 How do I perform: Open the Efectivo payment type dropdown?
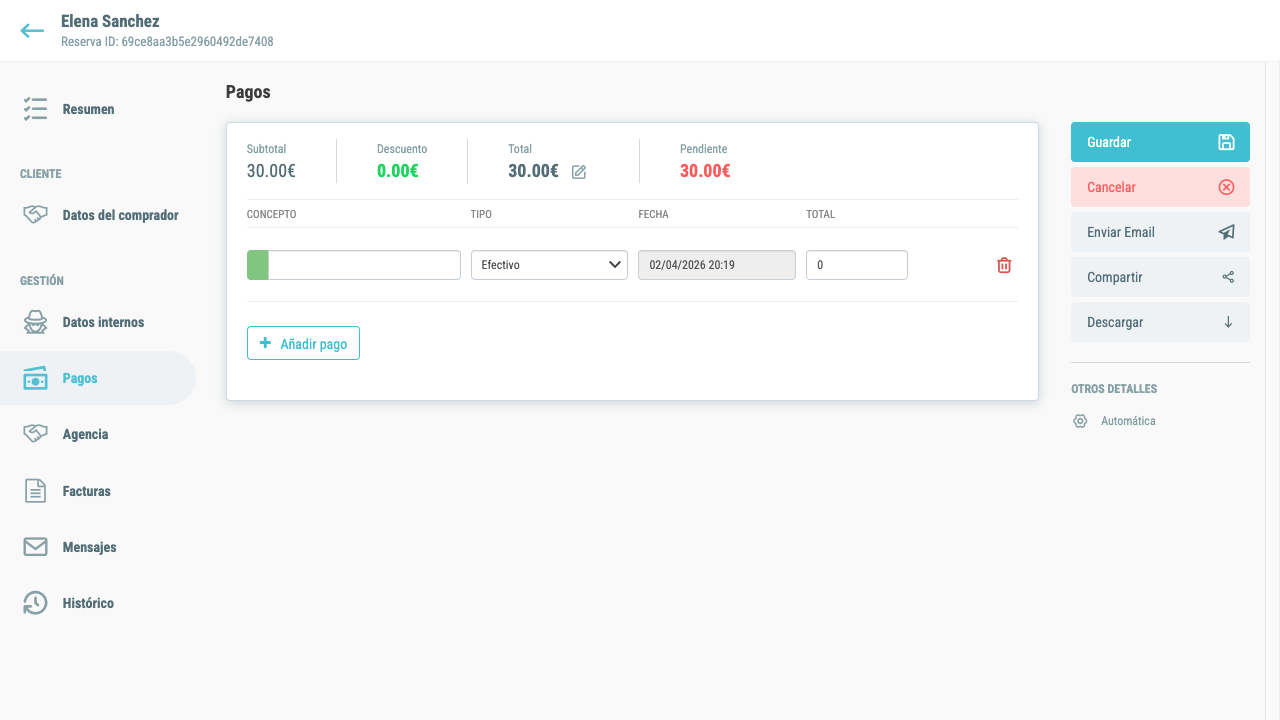point(549,265)
